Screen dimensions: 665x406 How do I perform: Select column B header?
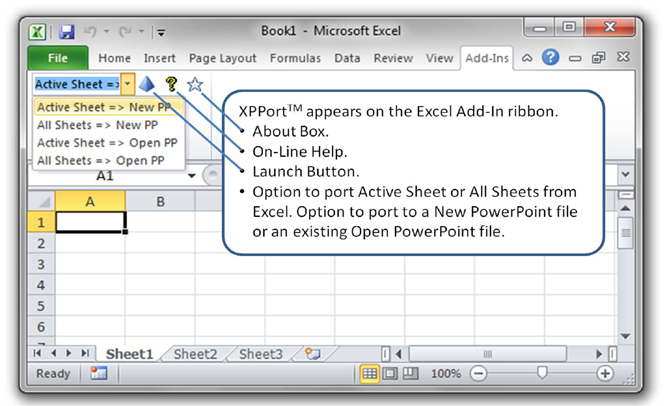160,201
